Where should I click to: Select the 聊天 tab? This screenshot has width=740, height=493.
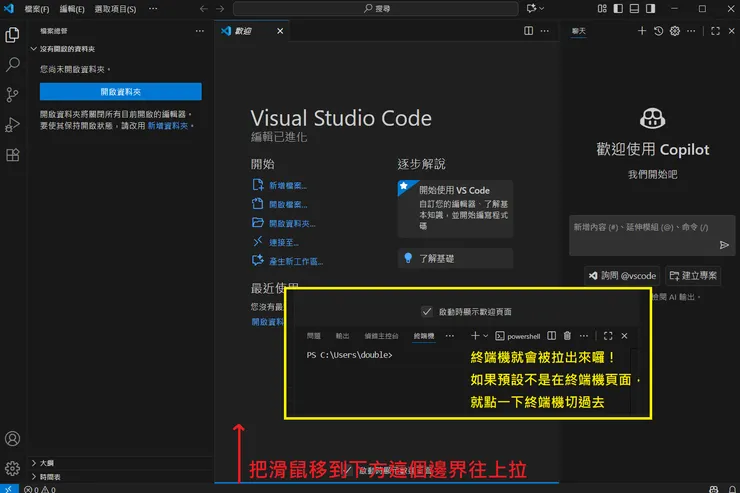579,31
